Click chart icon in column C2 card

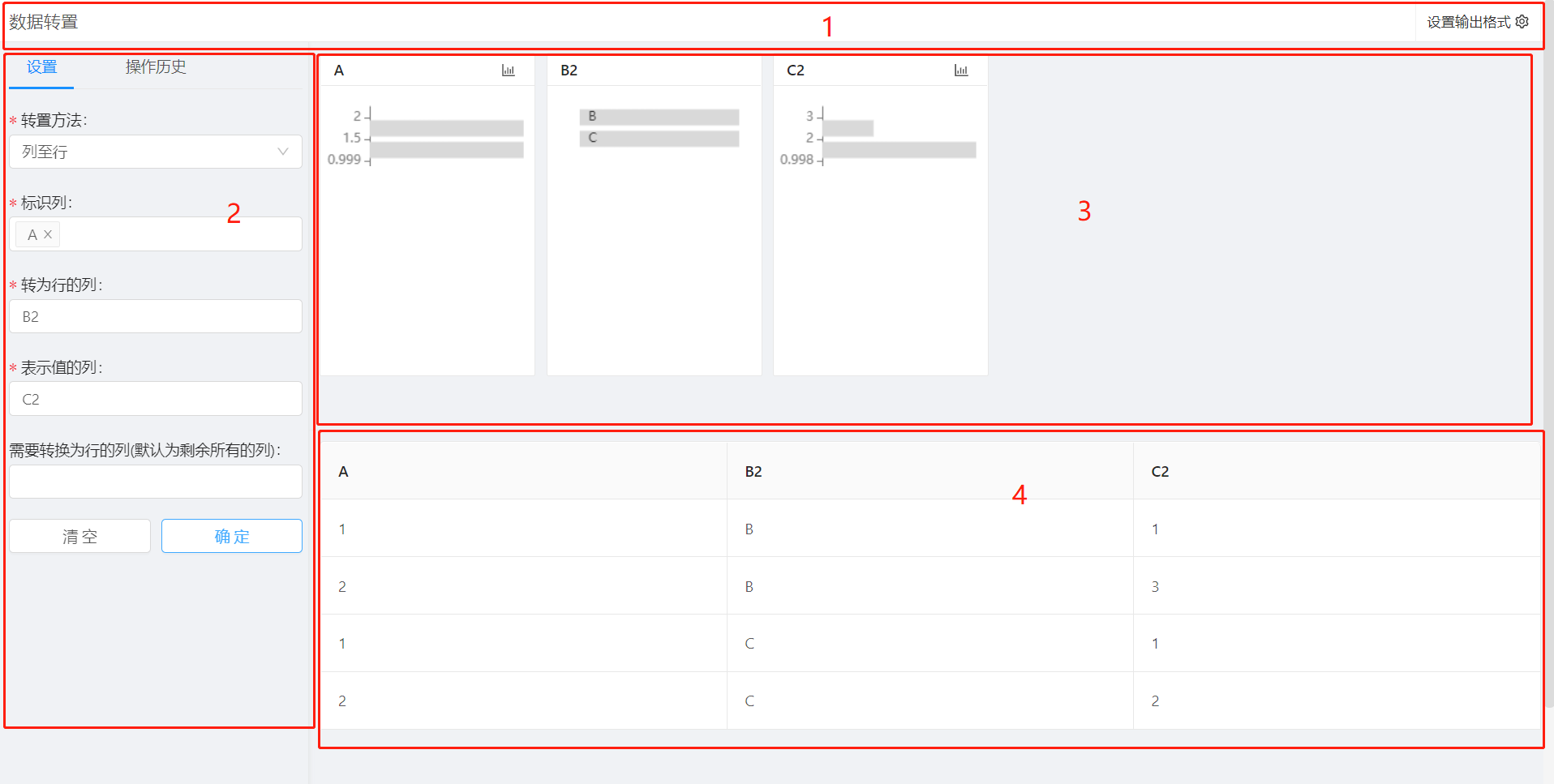click(961, 71)
